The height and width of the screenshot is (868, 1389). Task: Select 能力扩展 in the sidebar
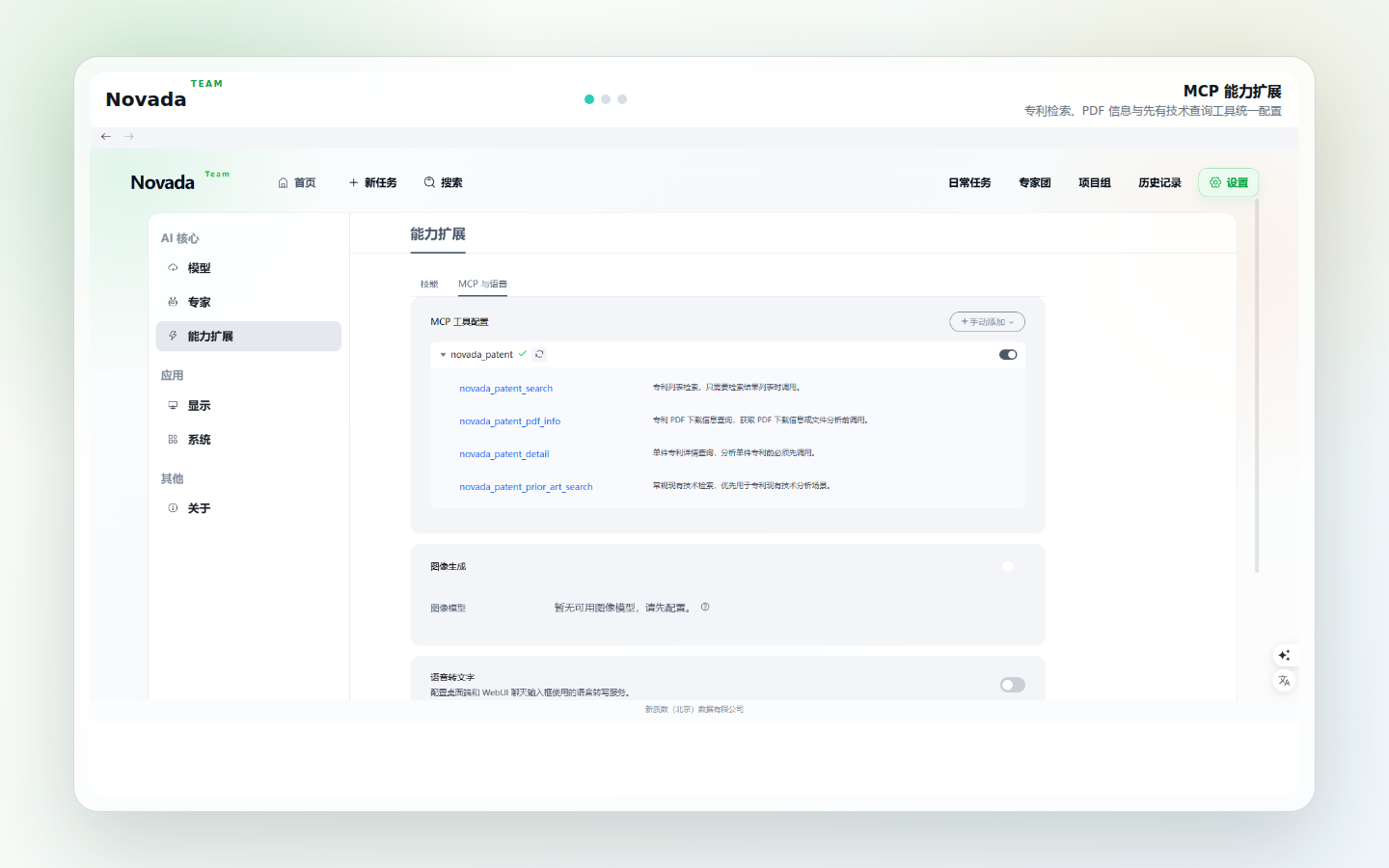(249, 336)
